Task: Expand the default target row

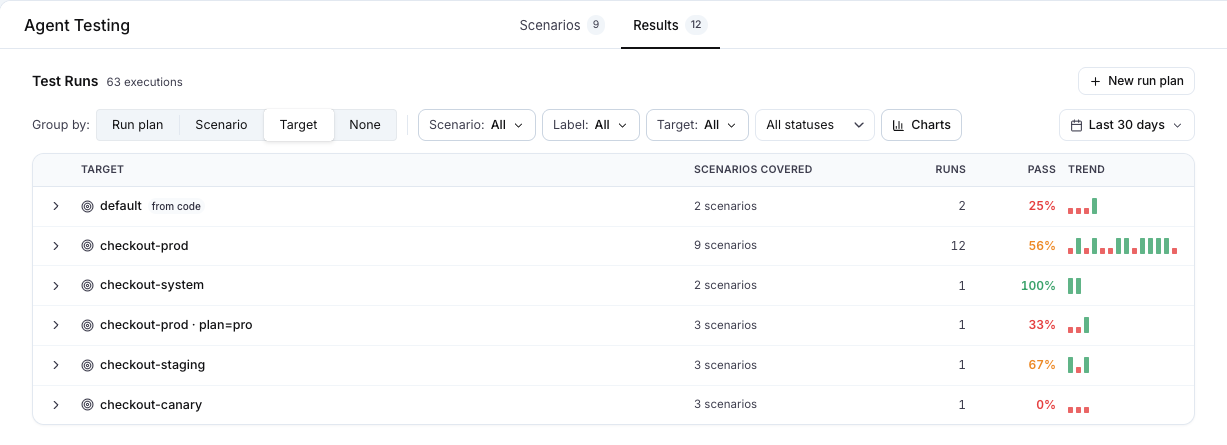Action: point(56,206)
